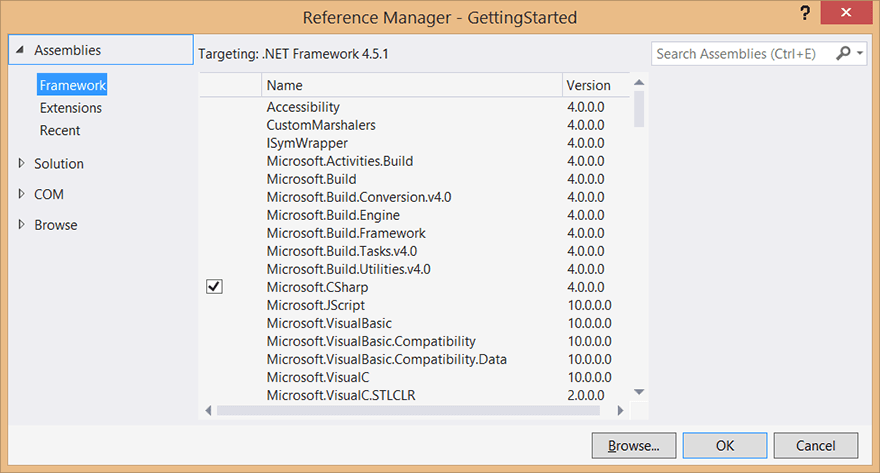This screenshot has width=880, height=473.
Task: Expand the COM section
Action: click(22, 194)
